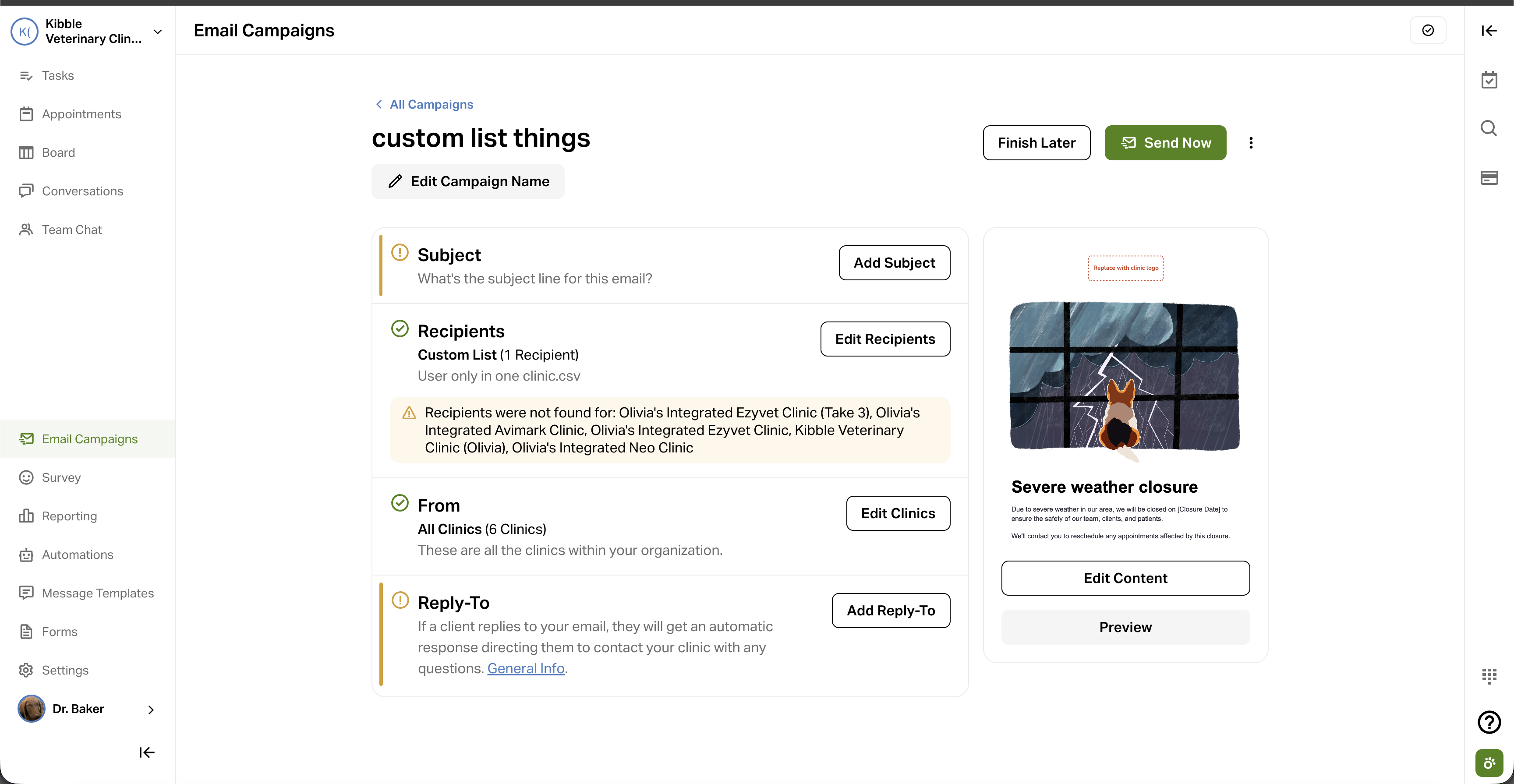Open the General Info link
This screenshot has width=1514, height=784.
pos(525,668)
